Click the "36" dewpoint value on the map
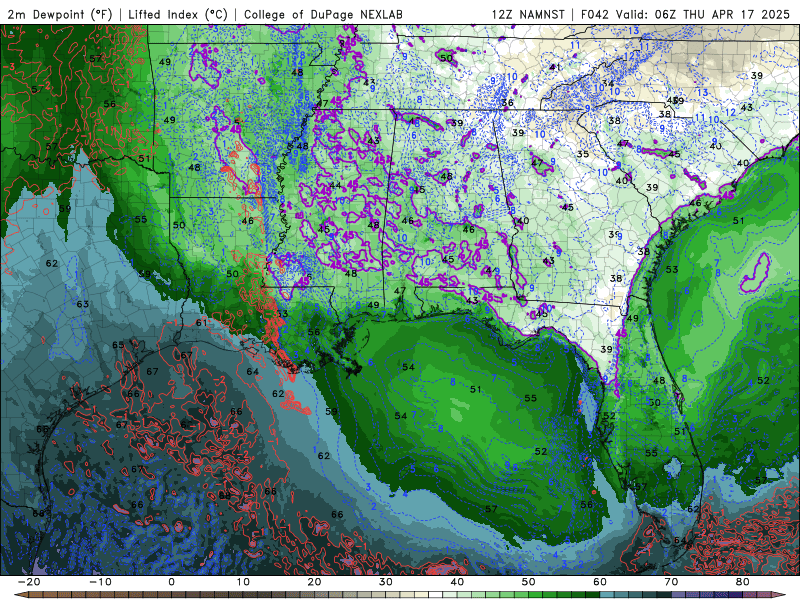Viewport: 800px width, 600px height. [507, 103]
